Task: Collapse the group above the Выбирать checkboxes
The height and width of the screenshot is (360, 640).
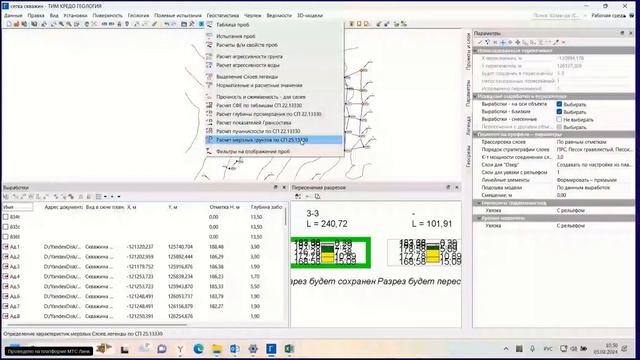Action: pyautogui.click(x=476, y=96)
